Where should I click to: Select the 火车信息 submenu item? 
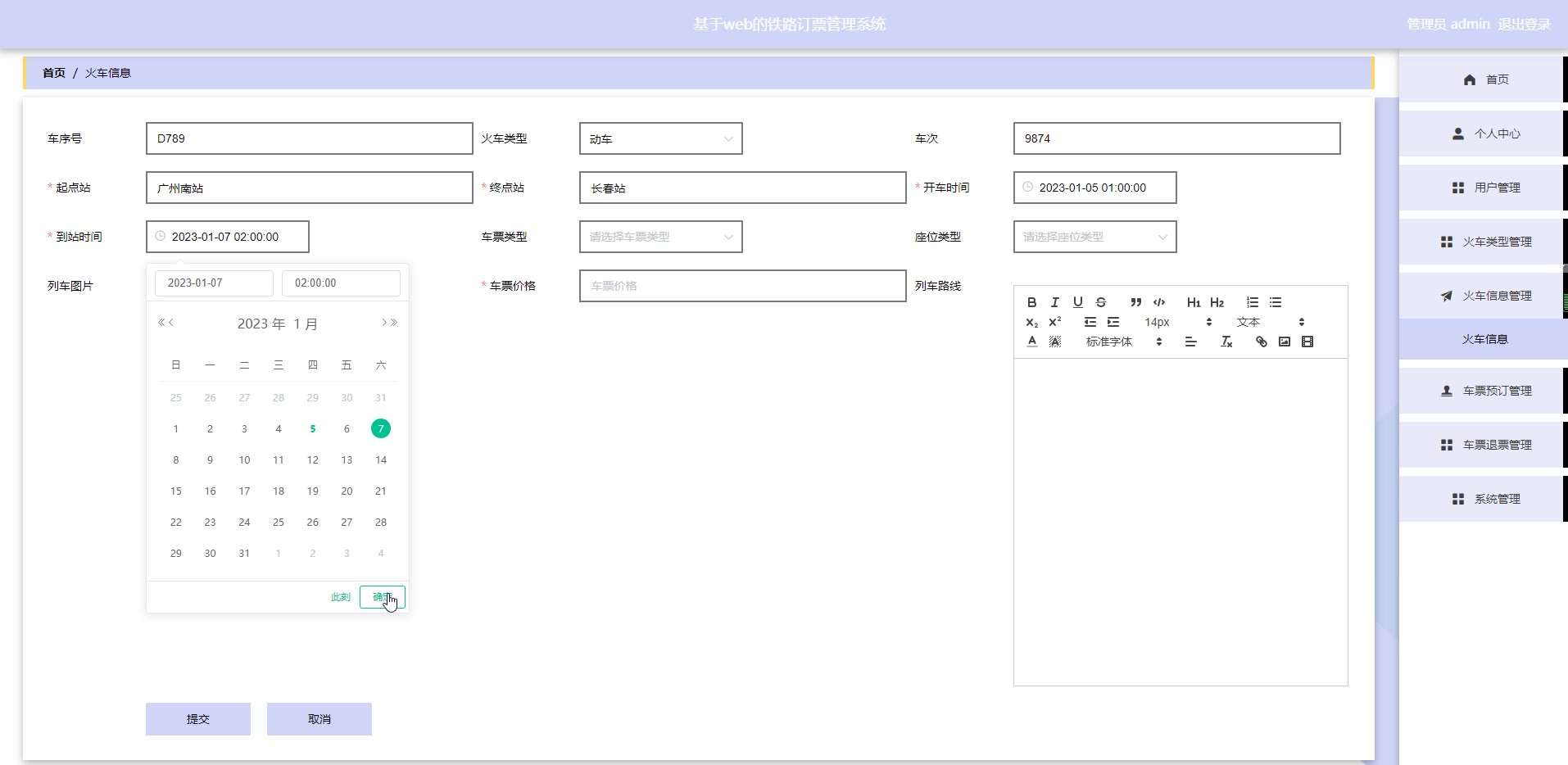[x=1484, y=339]
